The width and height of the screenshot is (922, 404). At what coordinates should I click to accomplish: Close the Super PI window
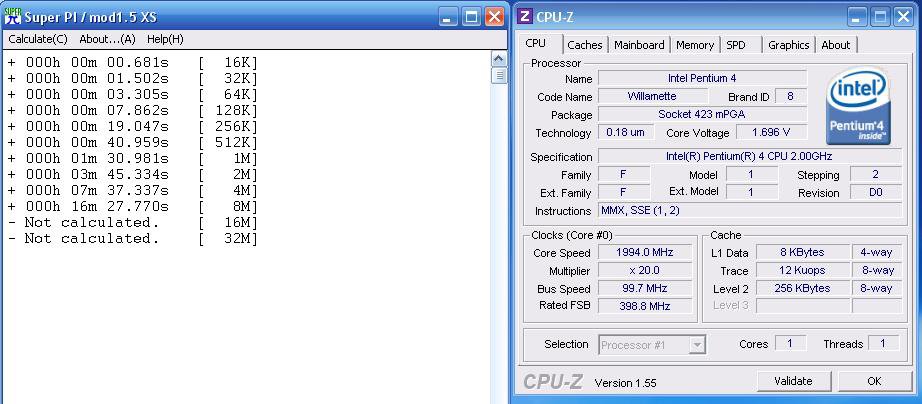494,17
